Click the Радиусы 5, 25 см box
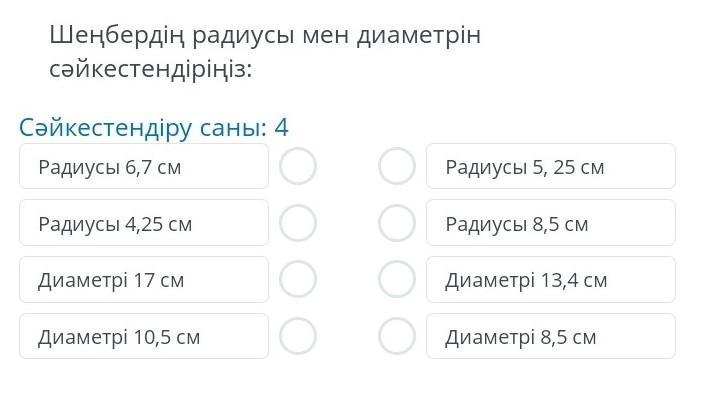Screen dimensions: 701x410 [550, 167]
